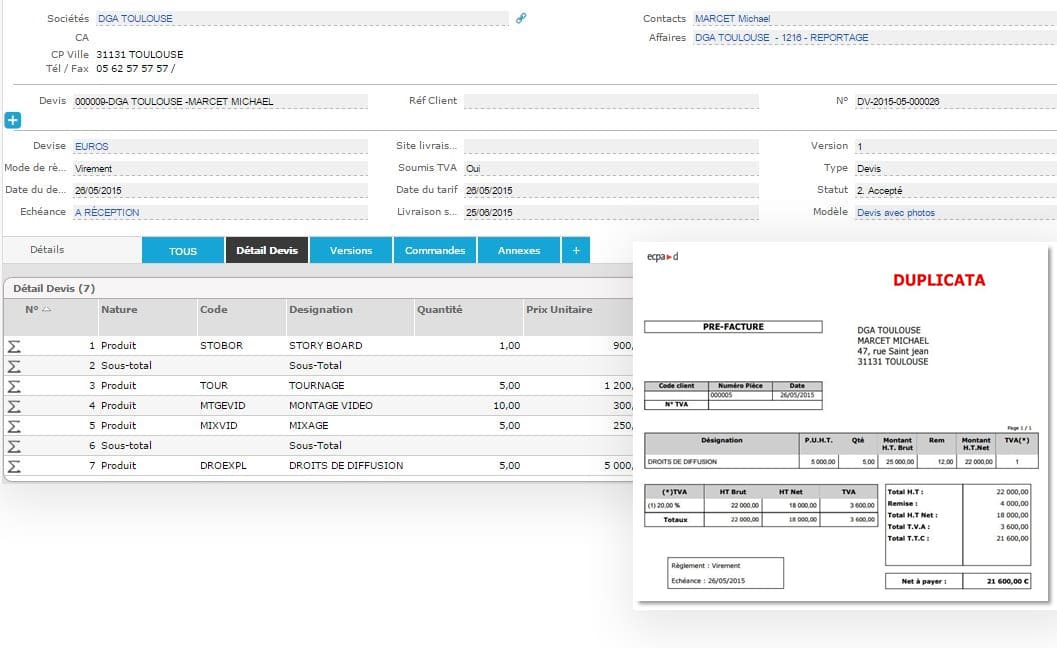Click the DUPLICATA invoice preview thumbnail
Viewport: 1057px width, 648px height.
coord(841,422)
